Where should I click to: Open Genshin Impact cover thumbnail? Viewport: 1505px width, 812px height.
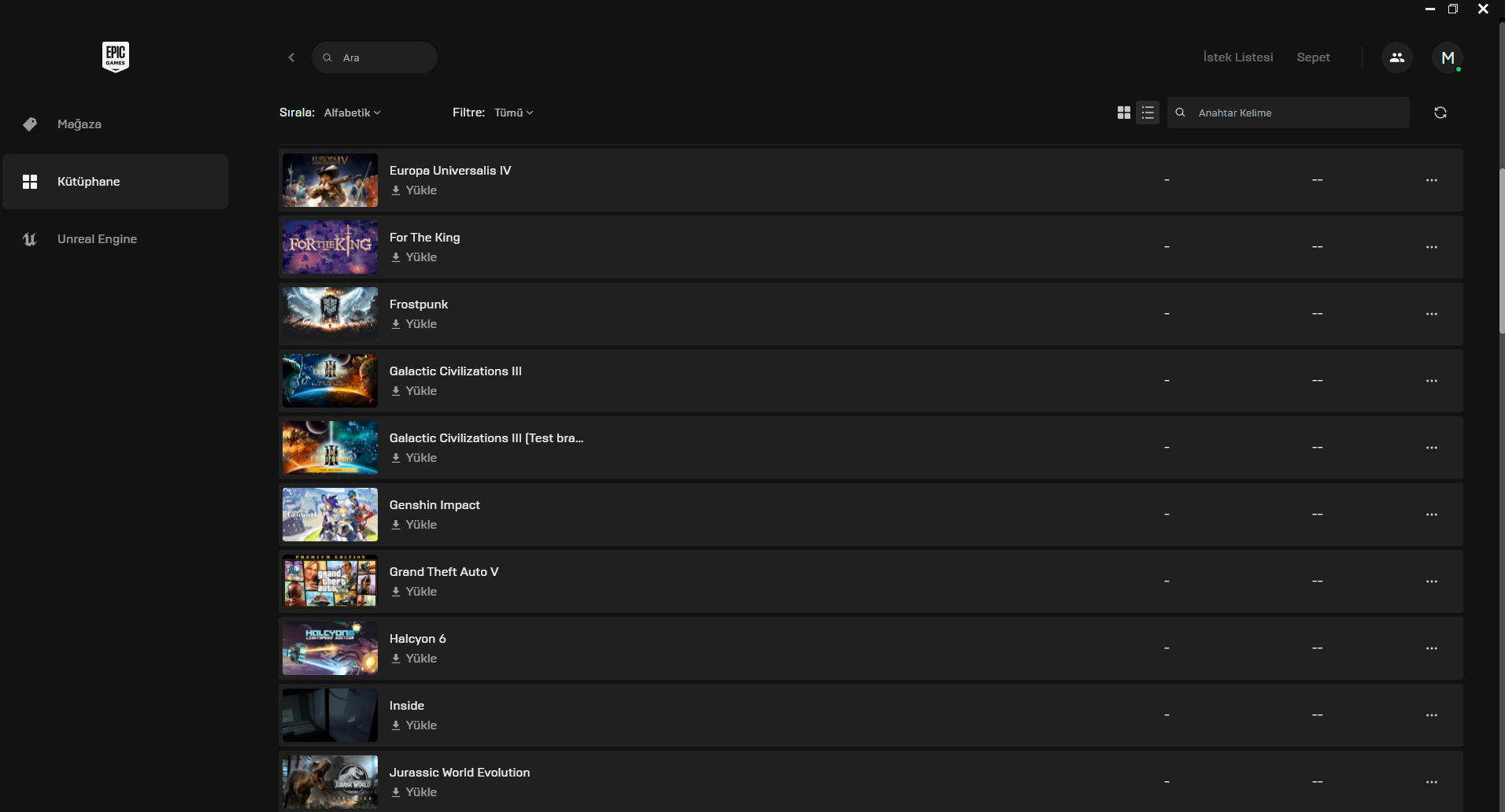(330, 515)
